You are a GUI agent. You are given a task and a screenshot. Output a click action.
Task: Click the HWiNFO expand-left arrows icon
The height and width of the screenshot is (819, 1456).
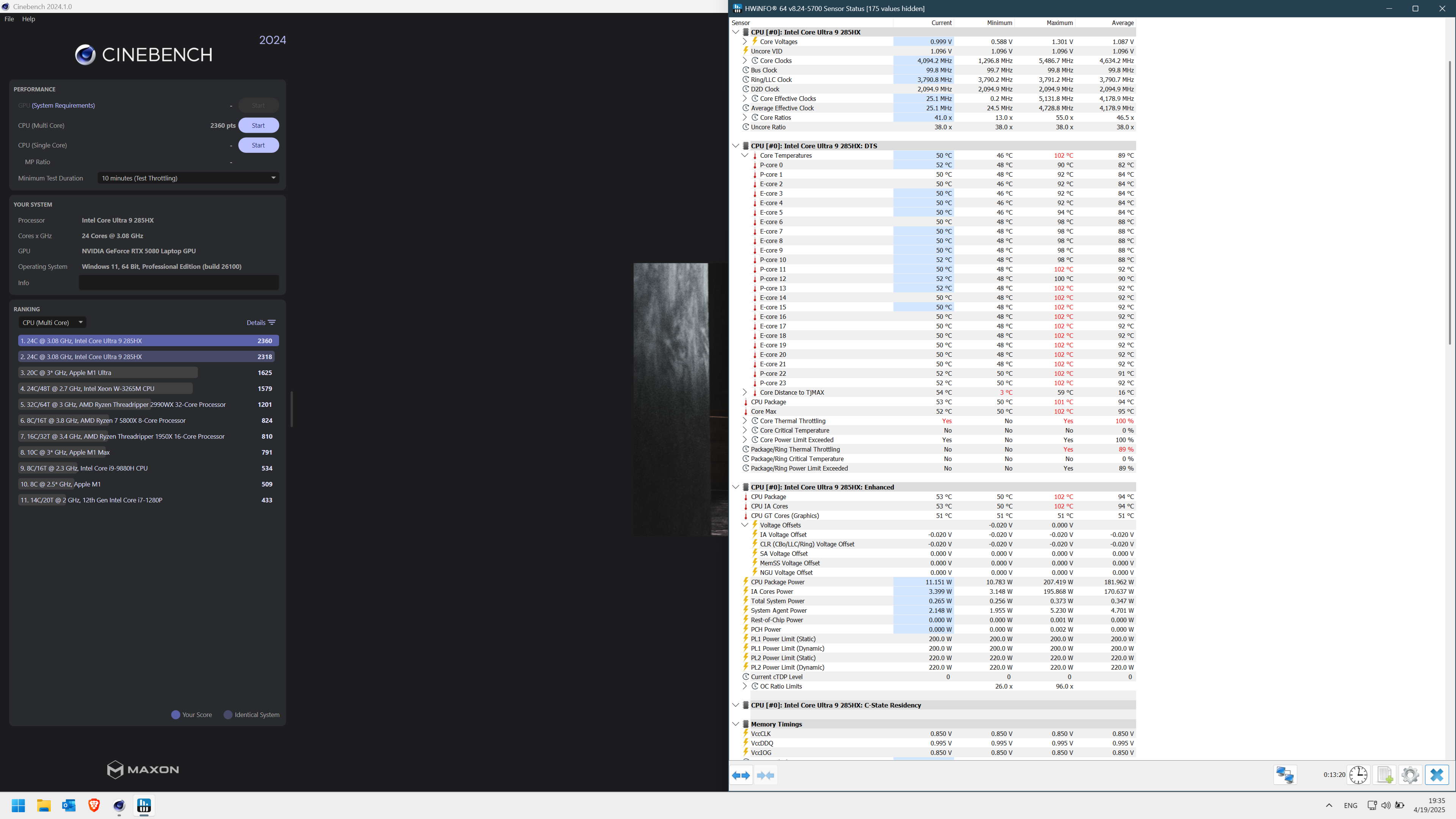[x=741, y=775]
